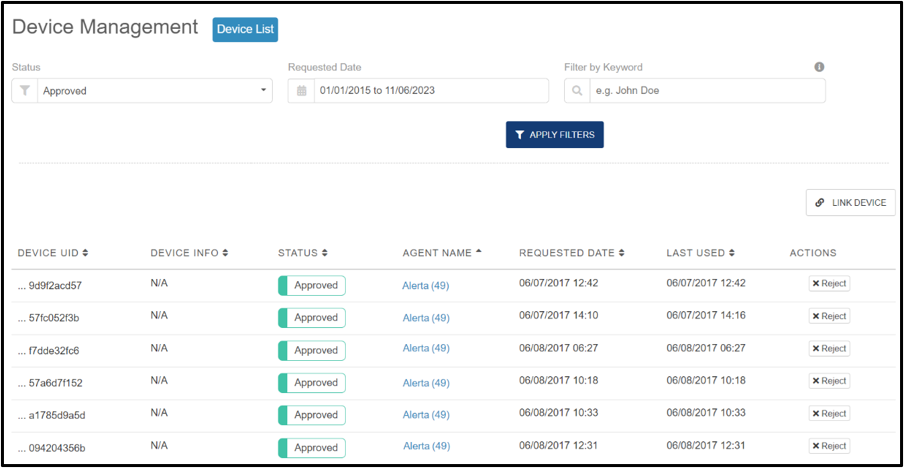Open Alerta (49) link for device 57fc052f3b
Viewport: 904px width, 468px height.
pos(426,318)
